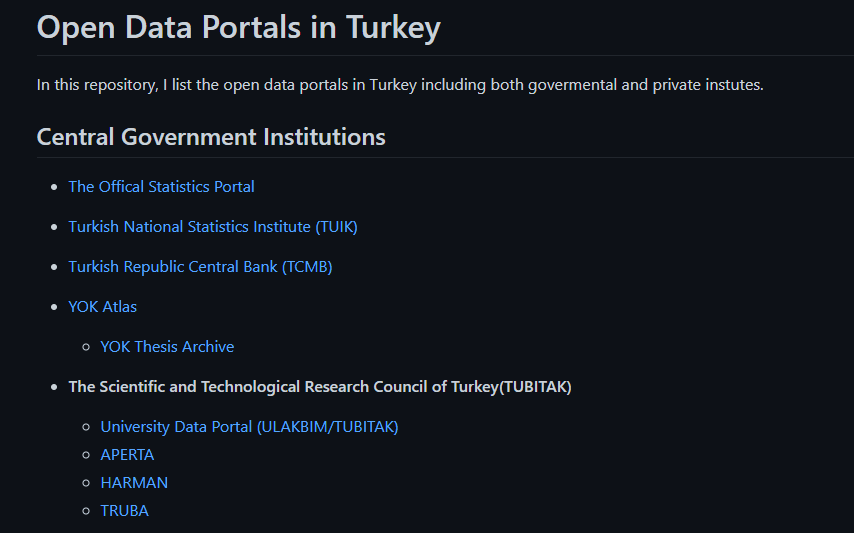Click the bold TUBITAK research council text
Viewport: 854px width, 533px height.
point(320,387)
